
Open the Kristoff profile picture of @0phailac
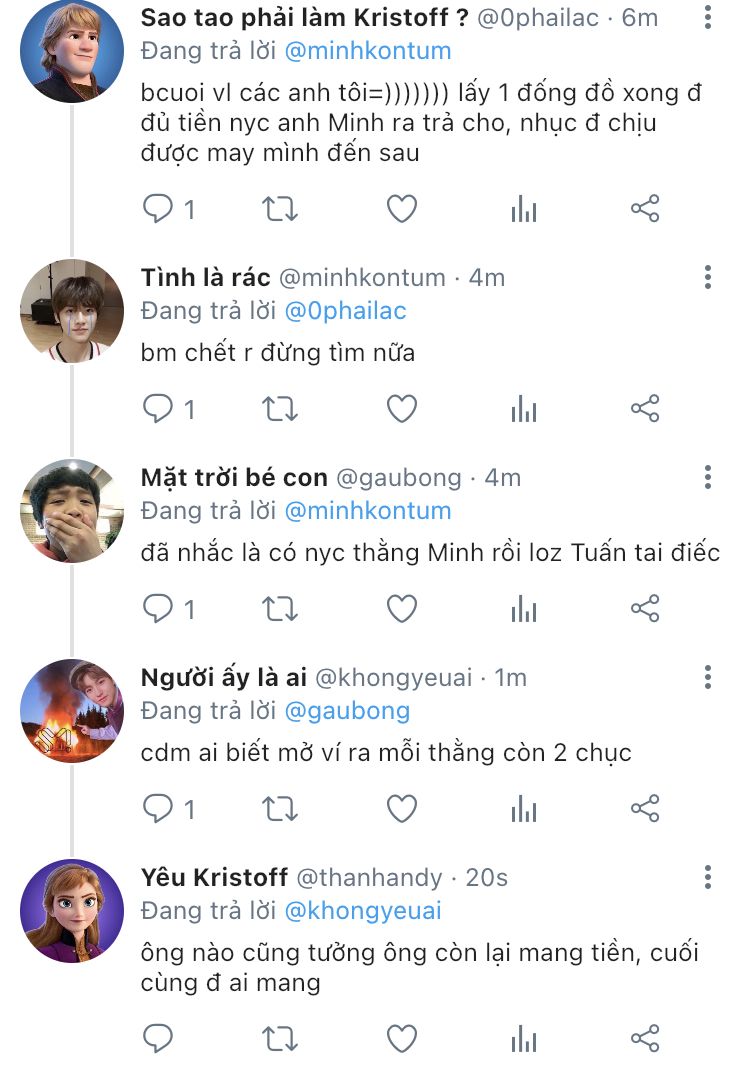pos(71,51)
